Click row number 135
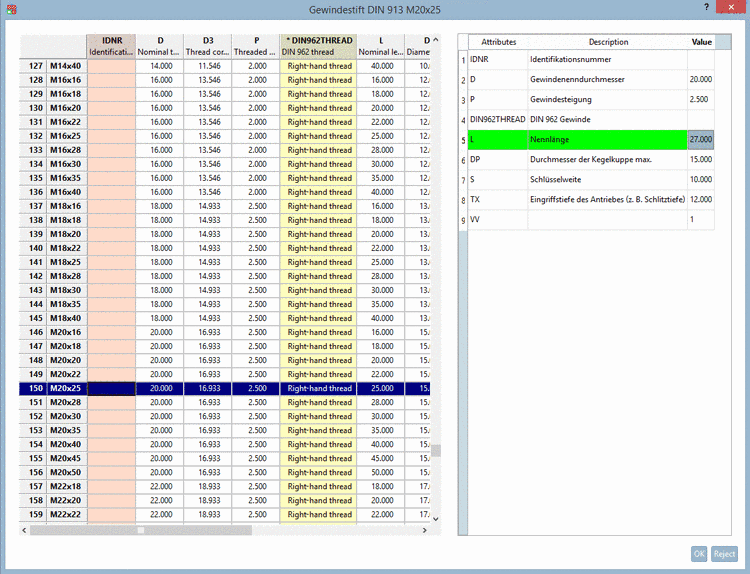 tap(33, 178)
